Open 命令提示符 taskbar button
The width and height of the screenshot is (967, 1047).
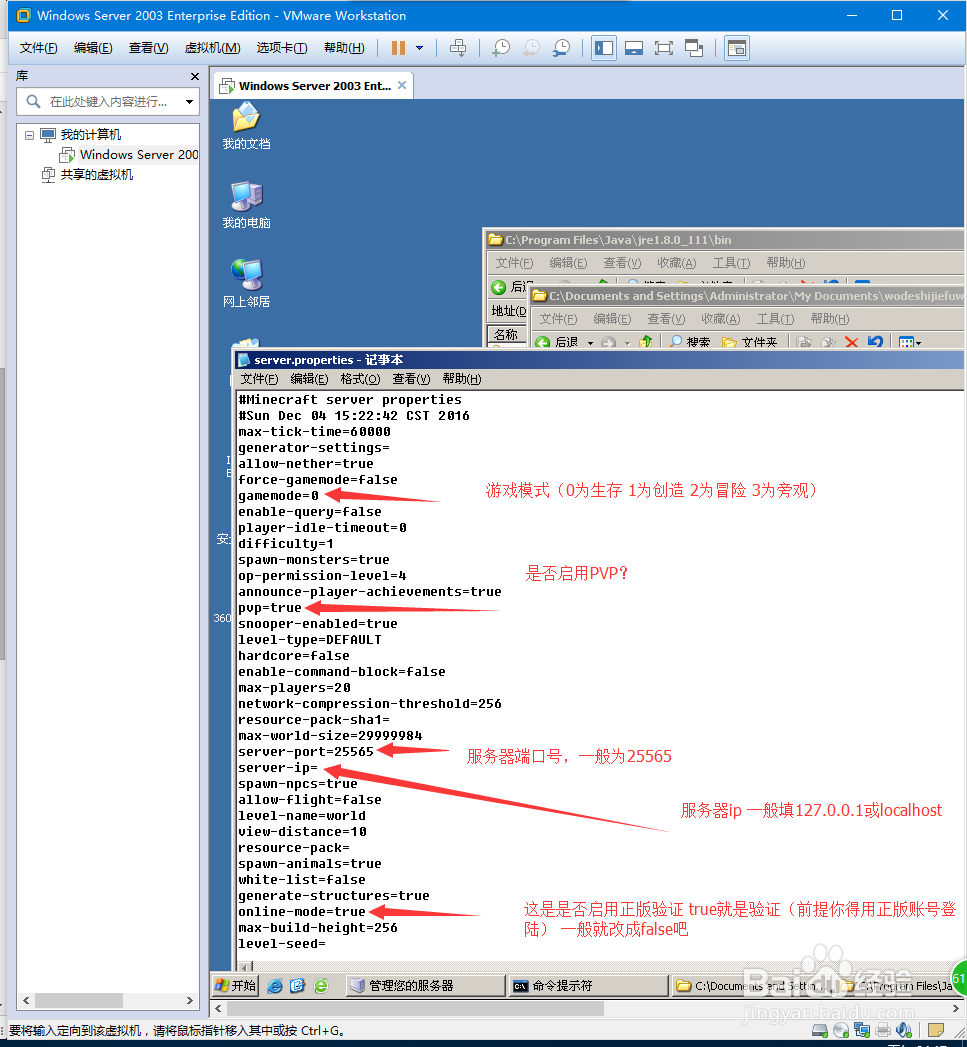point(588,986)
